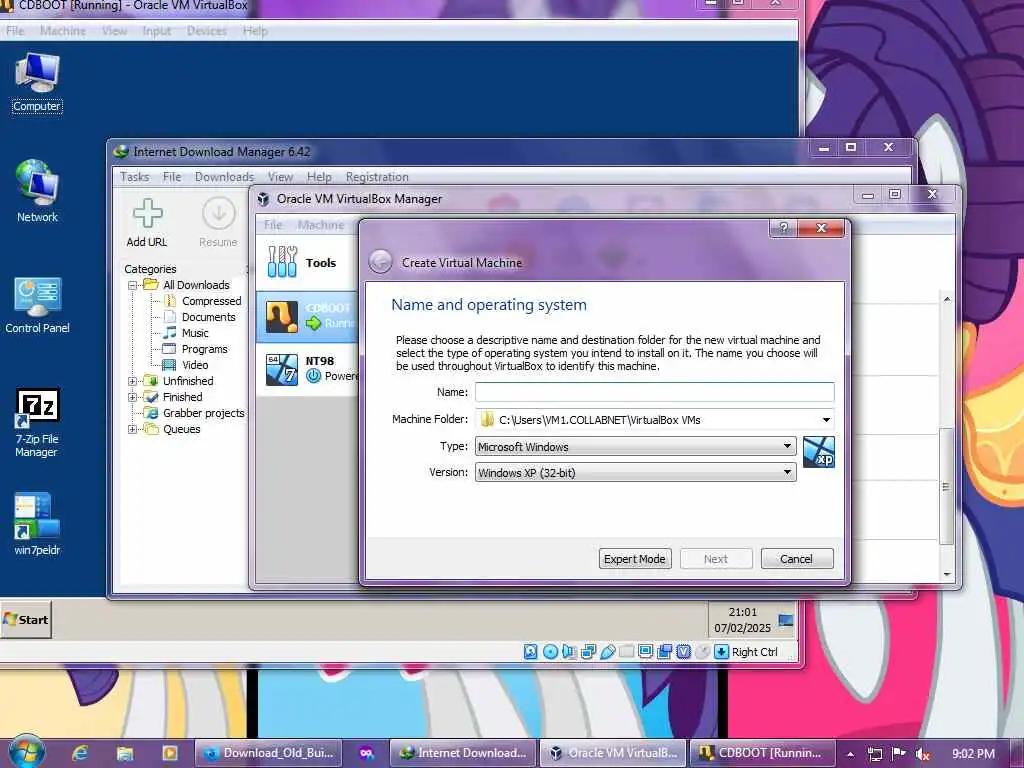Click the VirtualBox Manager scrollbar up arrow

click(947, 299)
